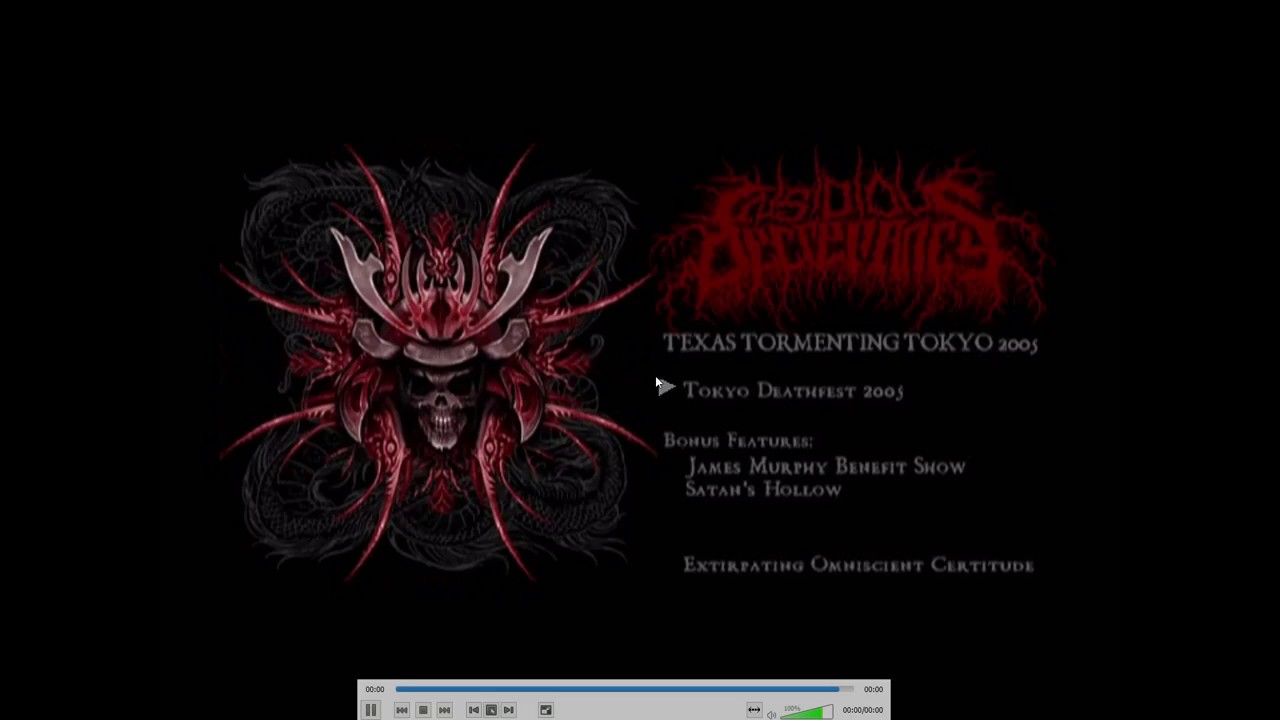
Task: Select Satan's Hollow bonus feature
Action: click(x=763, y=489)
